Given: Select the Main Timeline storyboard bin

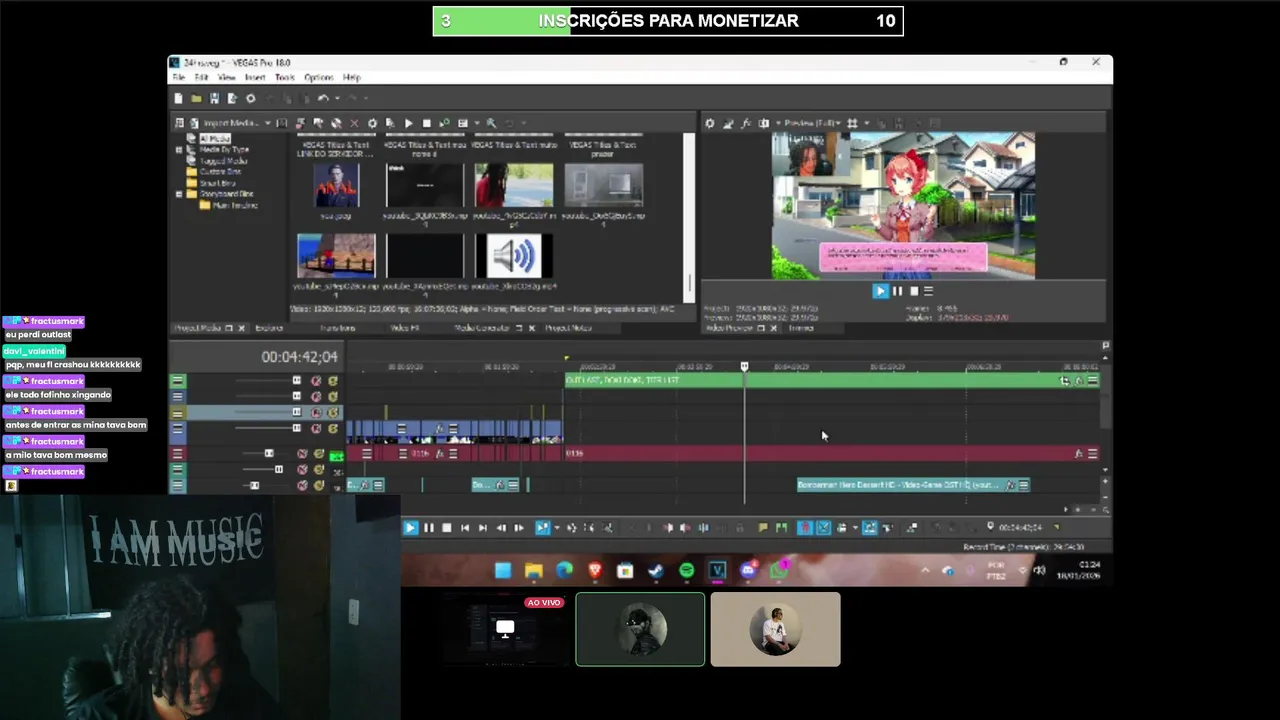Looking at the screenshot, I should pyautogui.click(x=235, y=205).
